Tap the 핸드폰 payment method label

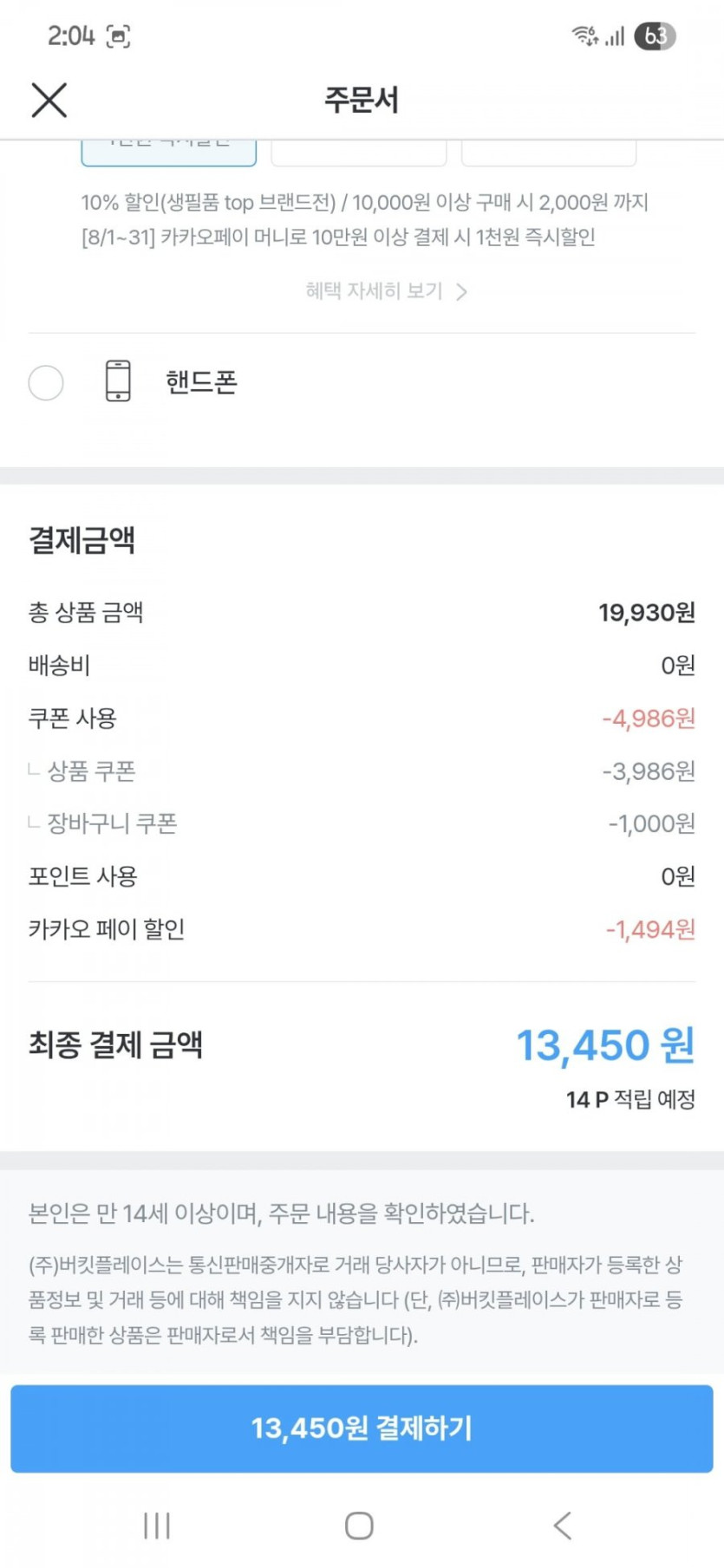[201, 382]
